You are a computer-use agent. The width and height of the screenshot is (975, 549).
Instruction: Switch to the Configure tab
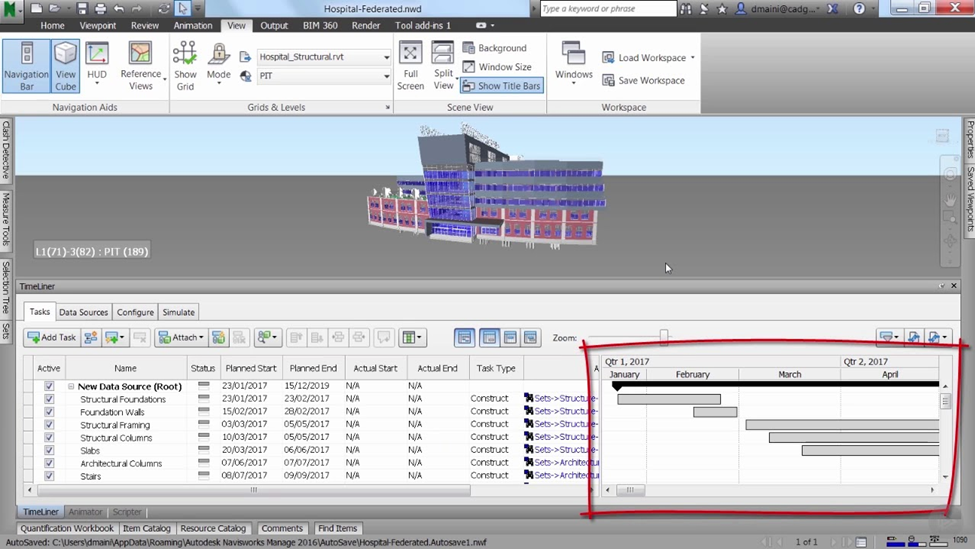point(135,312)
